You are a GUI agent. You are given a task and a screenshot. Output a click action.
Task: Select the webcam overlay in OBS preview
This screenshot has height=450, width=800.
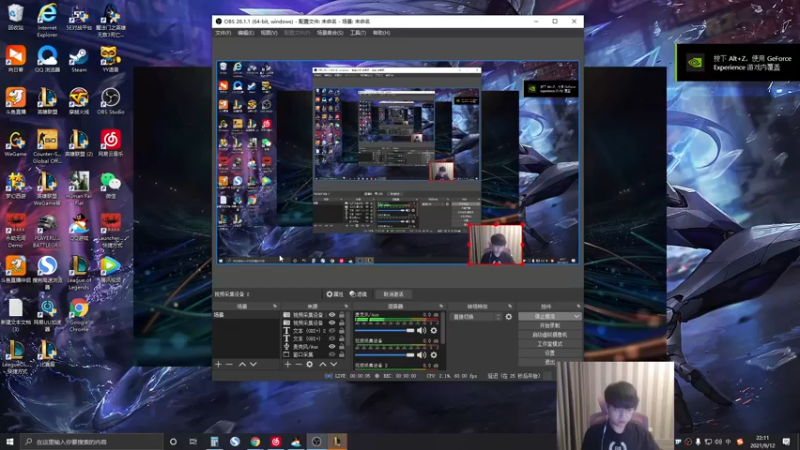496,244
